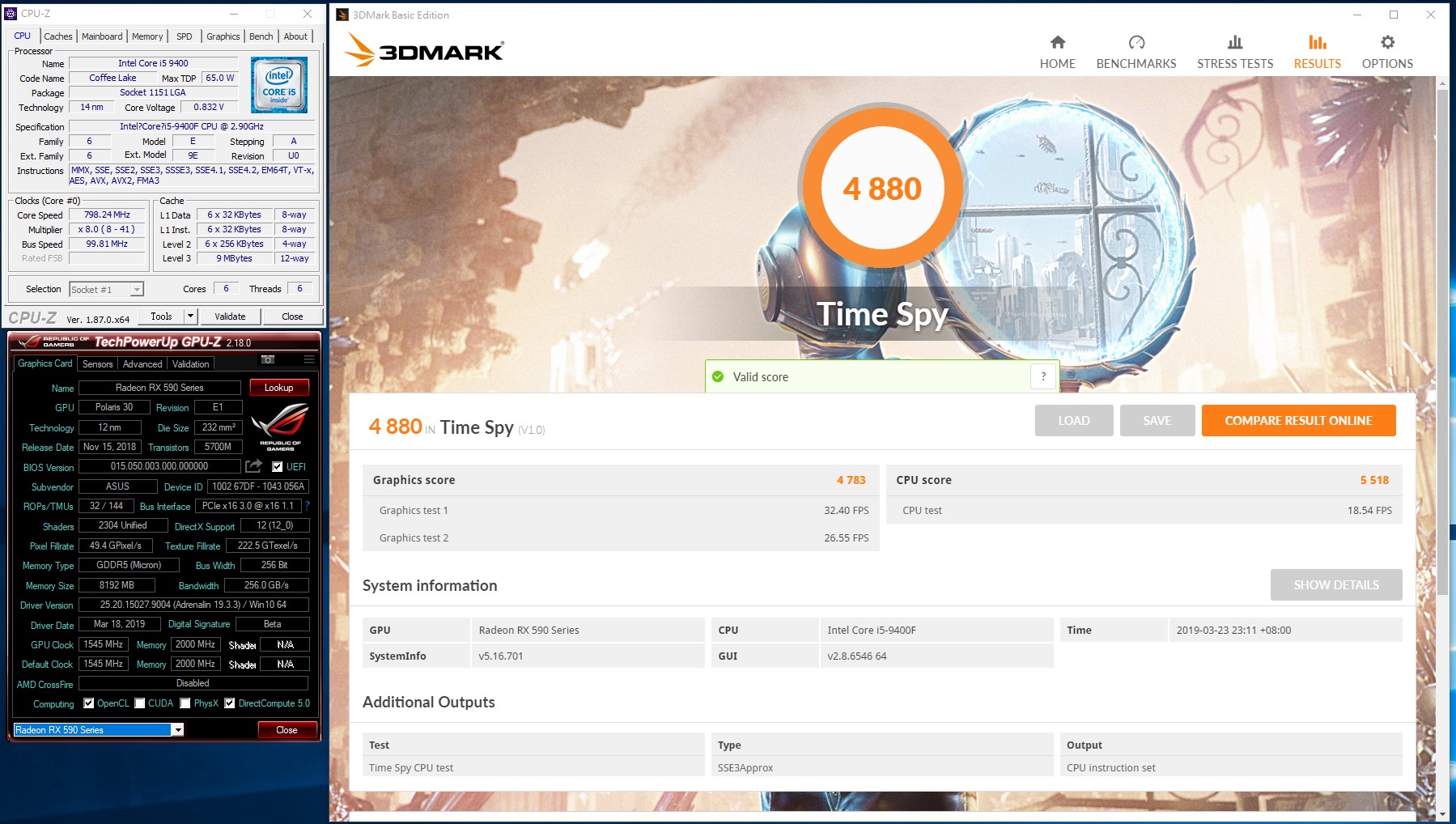Click the LOAD button in 3DMark
1456x824 pixels.
(1074, 420)
